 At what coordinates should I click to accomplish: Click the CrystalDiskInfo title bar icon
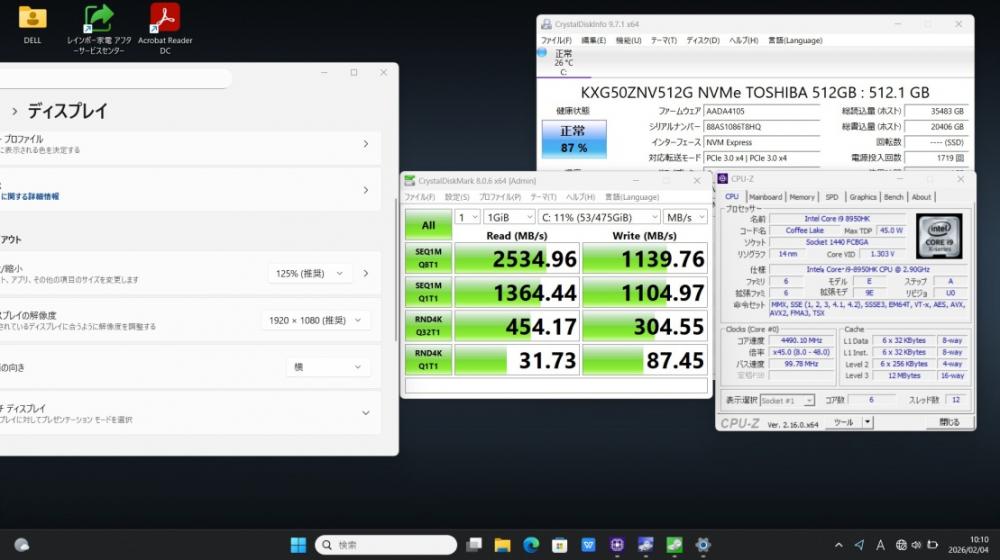(546, 24)
